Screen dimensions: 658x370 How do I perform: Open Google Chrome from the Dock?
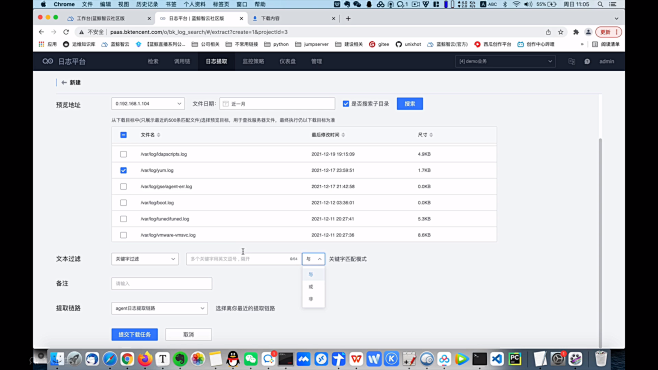[127, 359]
